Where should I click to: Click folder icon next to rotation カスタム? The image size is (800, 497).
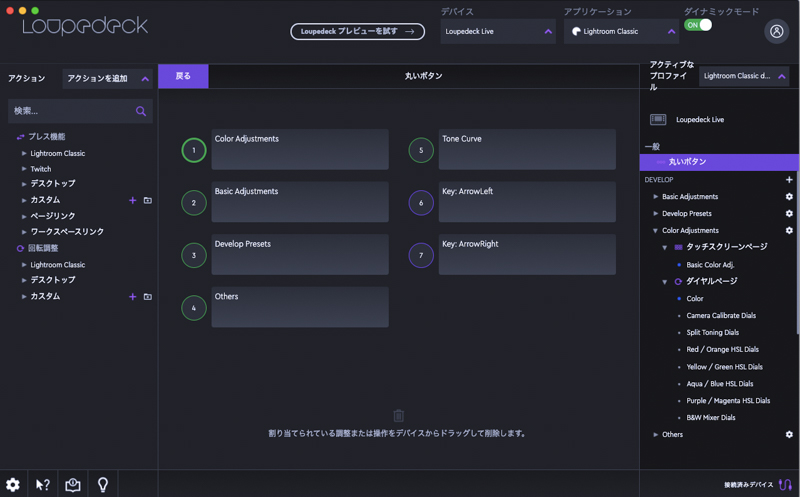147,296
